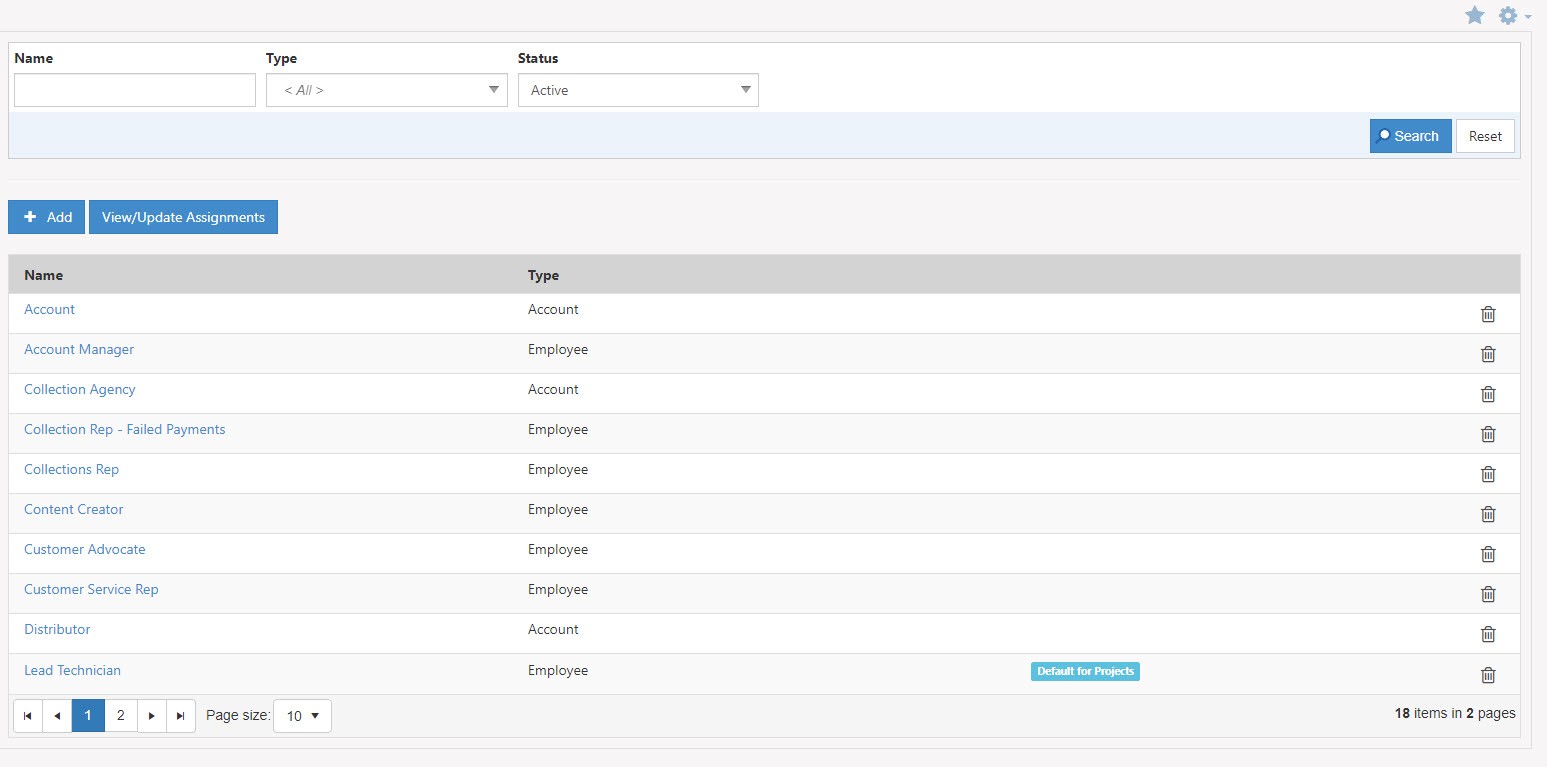Go to next page with the arrow icon
This screenshot has height=767, width=1547.
pyautogui.click(x=151, y=715)
